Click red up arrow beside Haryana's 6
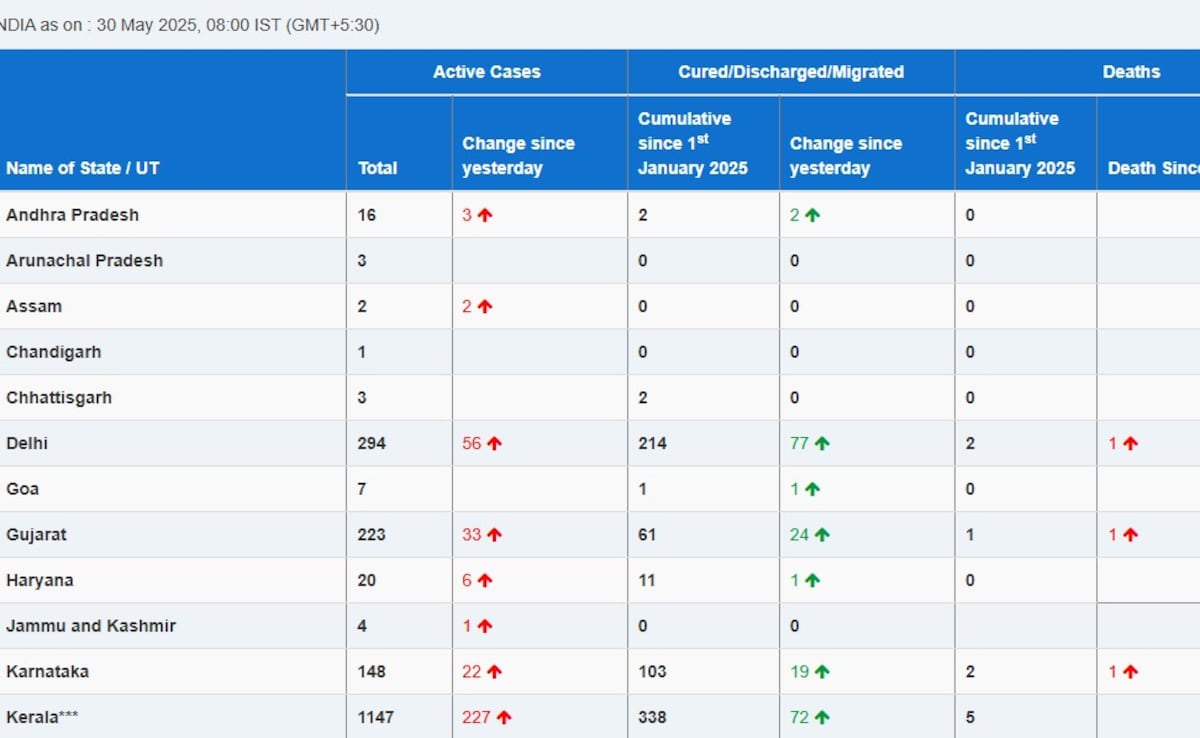This screenshot has width=1200, height=738. tap(485, 581)
